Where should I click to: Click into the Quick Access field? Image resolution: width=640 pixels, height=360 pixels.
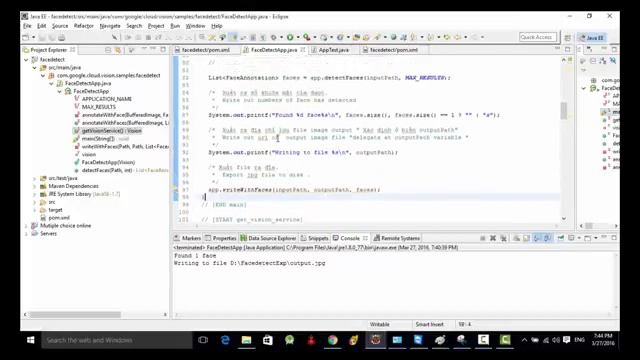coord(538,37)
